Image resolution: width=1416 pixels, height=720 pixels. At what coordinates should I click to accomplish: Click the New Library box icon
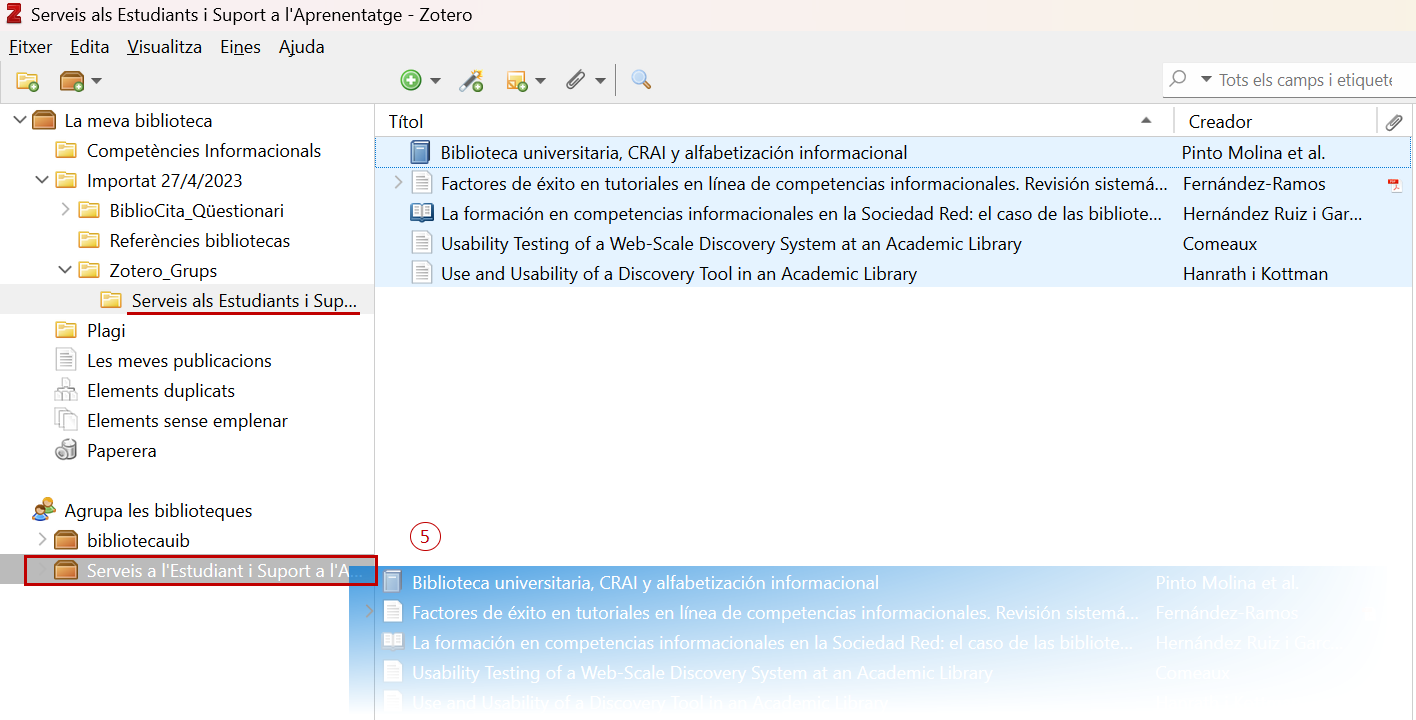(x=71, y=81)
